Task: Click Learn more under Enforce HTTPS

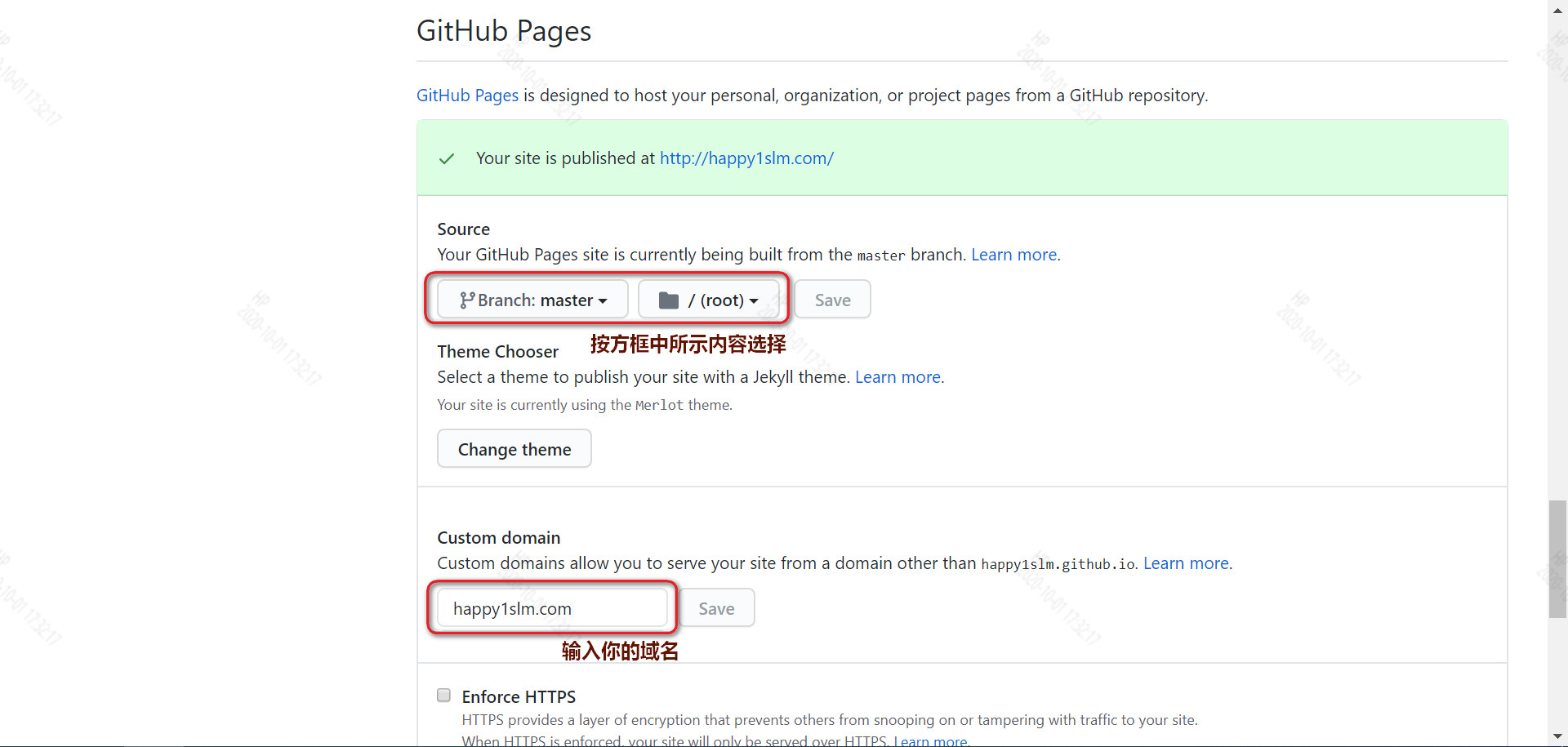Action: (x=930, y=740)
